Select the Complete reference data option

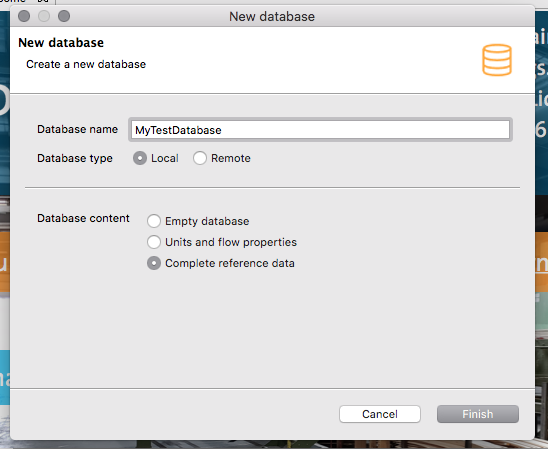[x=154, y=263]
